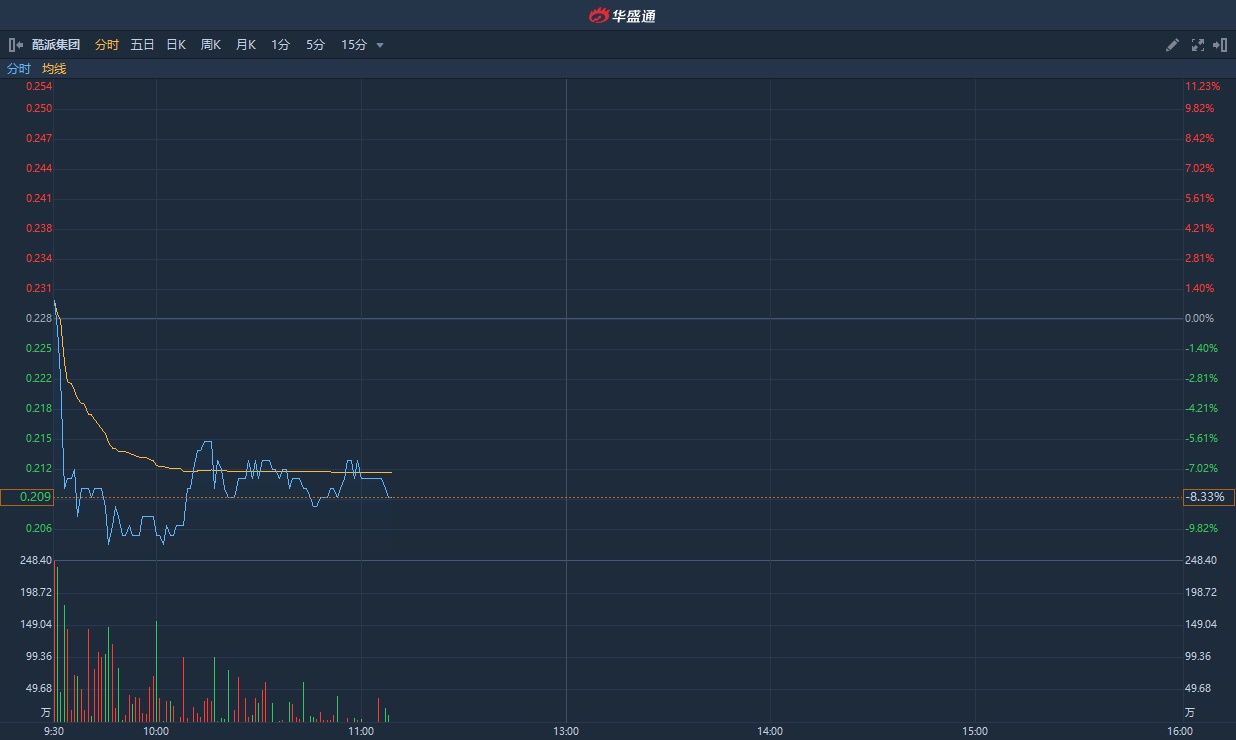Collapse the left side panel

point(16,45)
